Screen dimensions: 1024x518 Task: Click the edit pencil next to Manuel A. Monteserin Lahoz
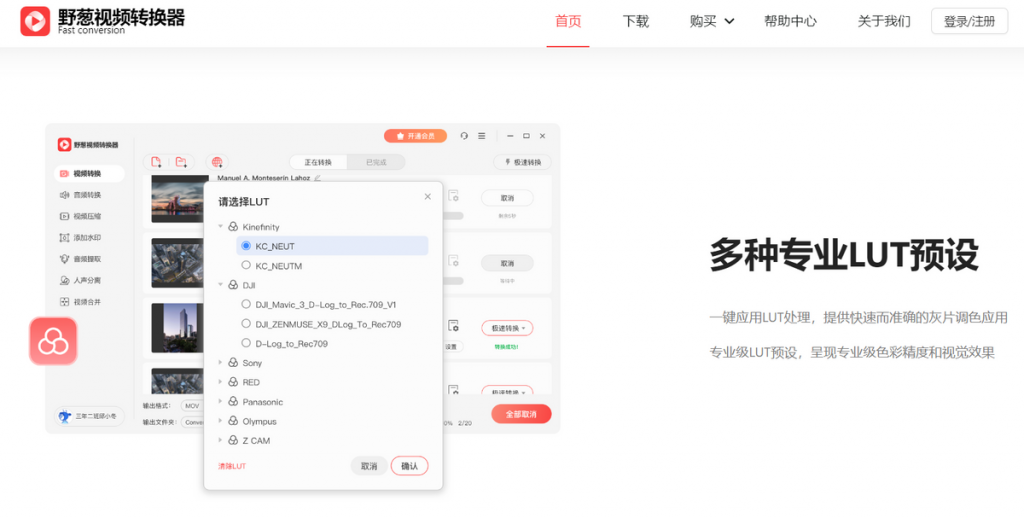(x=317, y=178)
